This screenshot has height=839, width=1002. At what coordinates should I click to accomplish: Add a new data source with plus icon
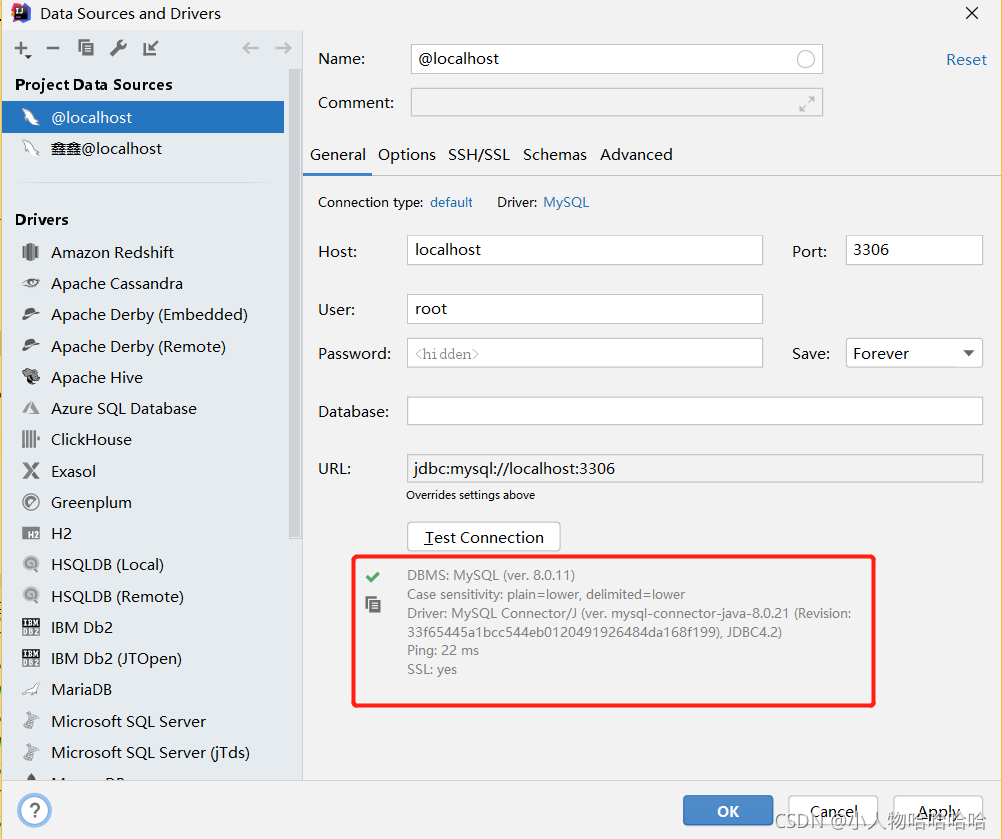[x=22, y=49]
